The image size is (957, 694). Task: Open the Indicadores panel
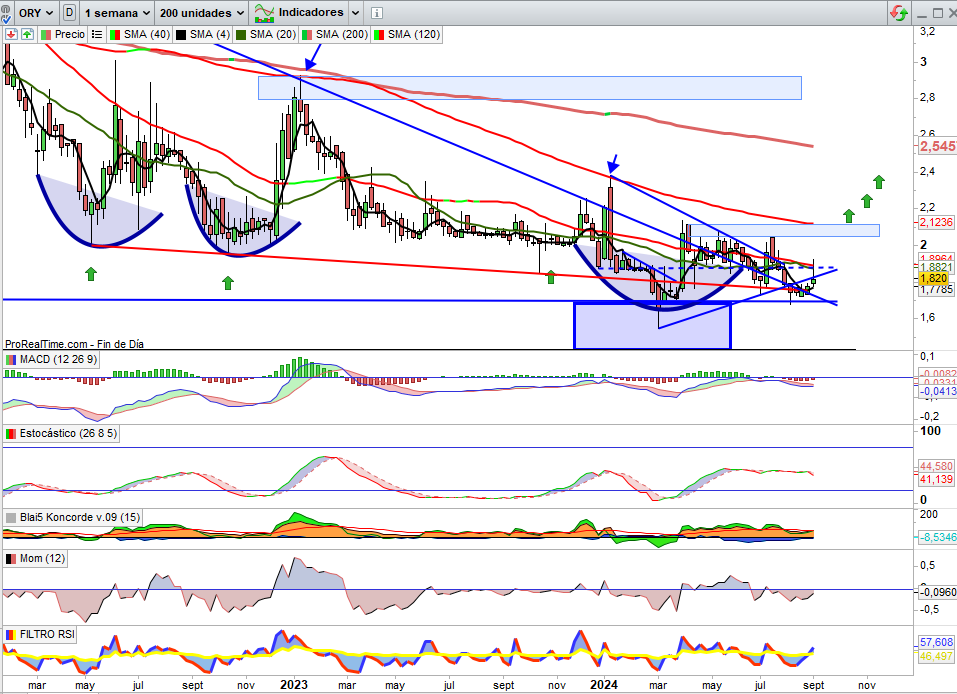click(311, 12)
